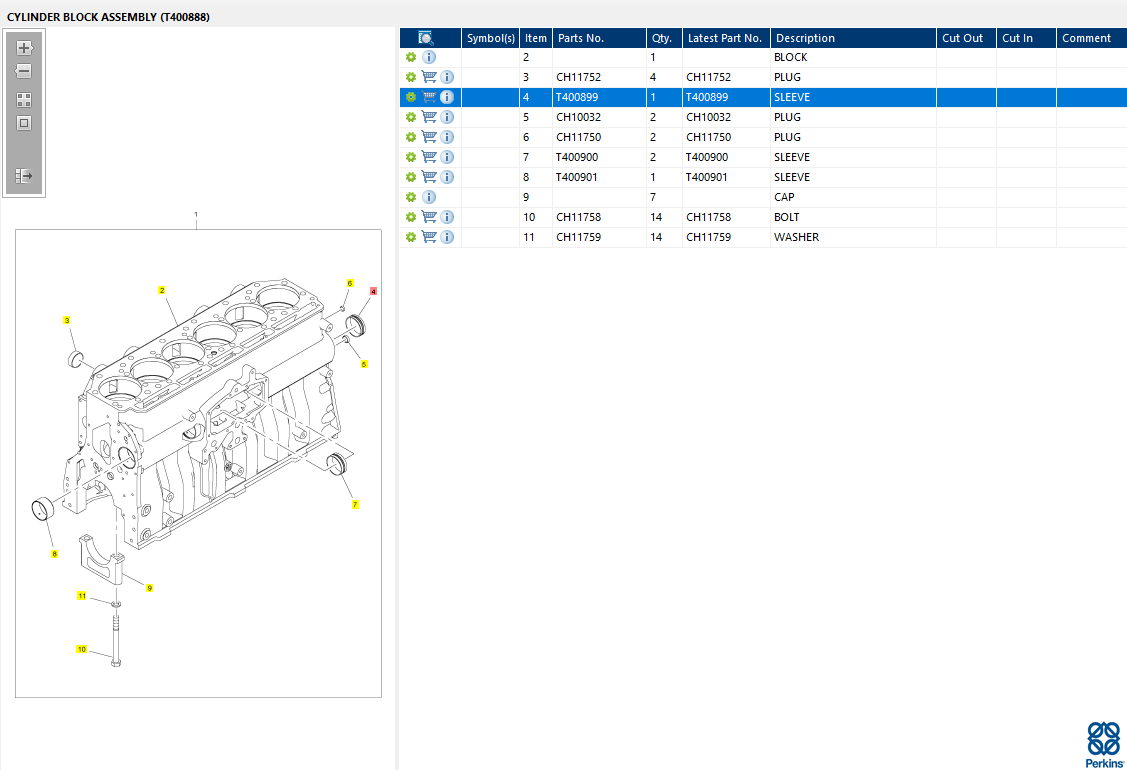Select callout 11 next to the washer
Screen dimensions: 1127x770
click(x=82, y=596)
